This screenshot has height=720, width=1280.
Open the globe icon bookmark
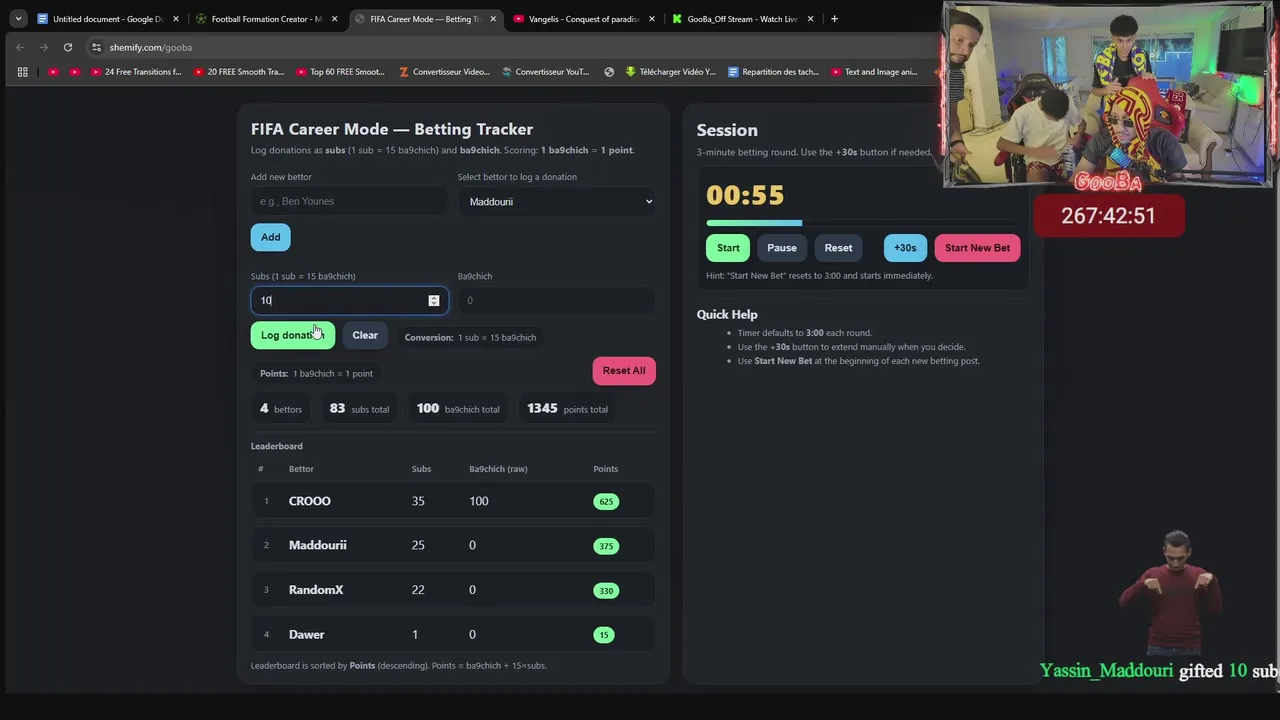pyautogui.click(x=609, y=72)
